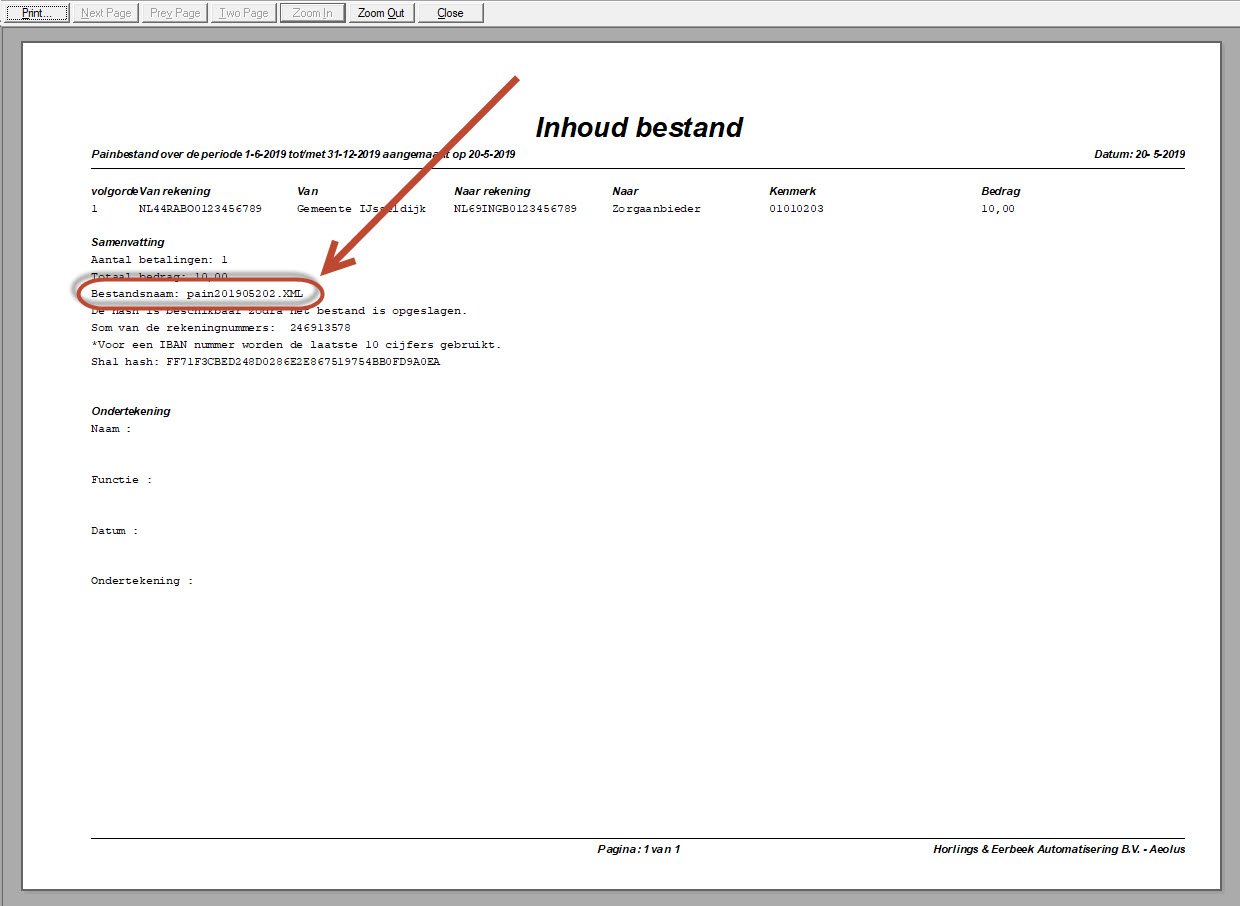
Task: Select source IBAN NL44RABO0123456789
Action: point(200,209)
